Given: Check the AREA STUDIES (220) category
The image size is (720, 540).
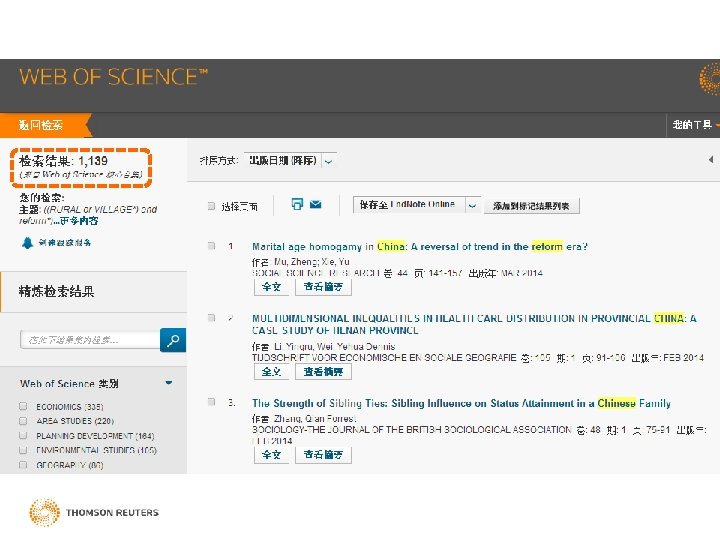Looking at the screenshot, I should (x=23, y=421).
